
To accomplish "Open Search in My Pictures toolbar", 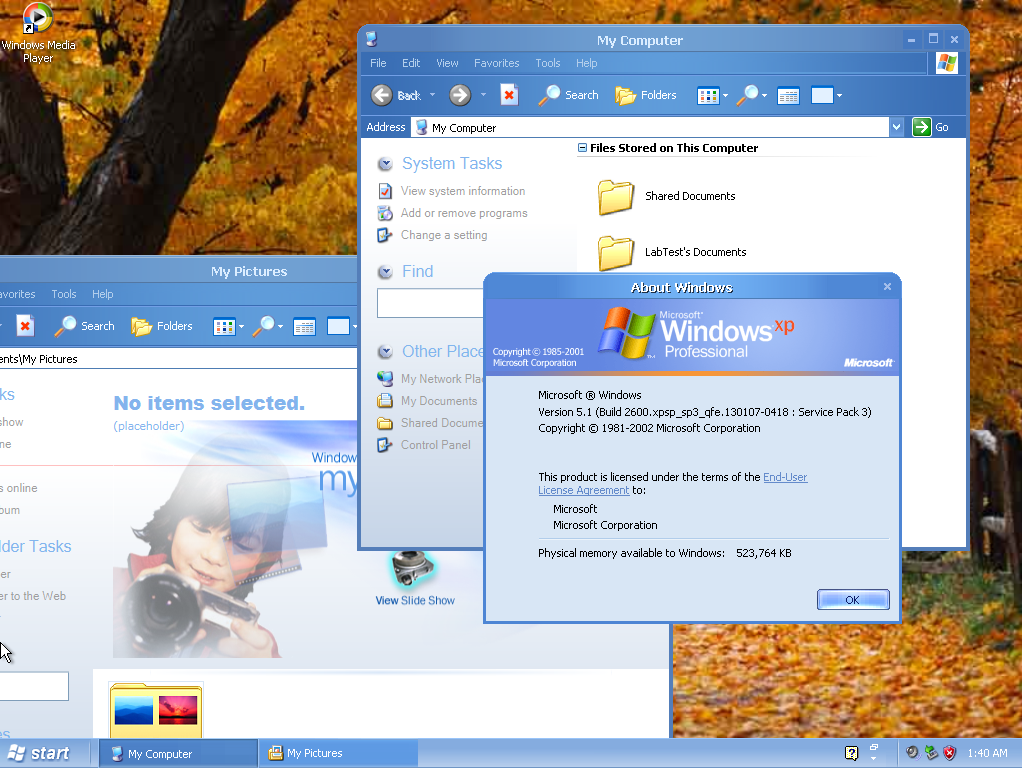I will (85, 326).
